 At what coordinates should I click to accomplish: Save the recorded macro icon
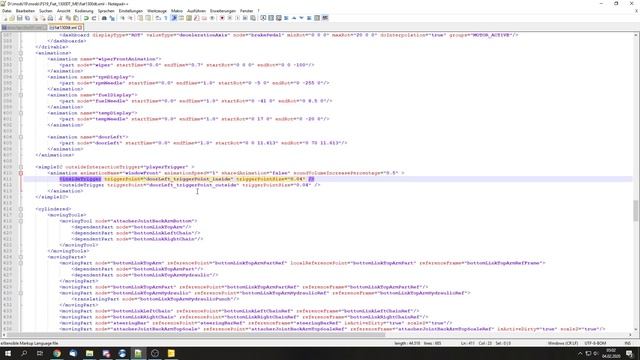253,18
